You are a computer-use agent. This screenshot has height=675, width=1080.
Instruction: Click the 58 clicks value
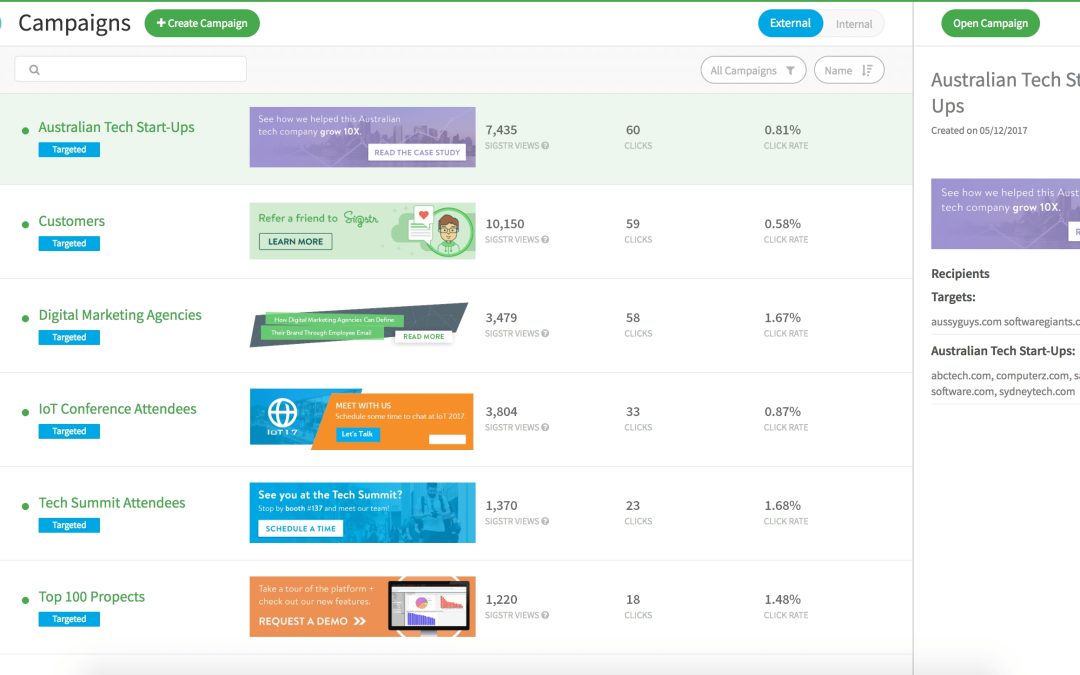[x=633, y=318]
